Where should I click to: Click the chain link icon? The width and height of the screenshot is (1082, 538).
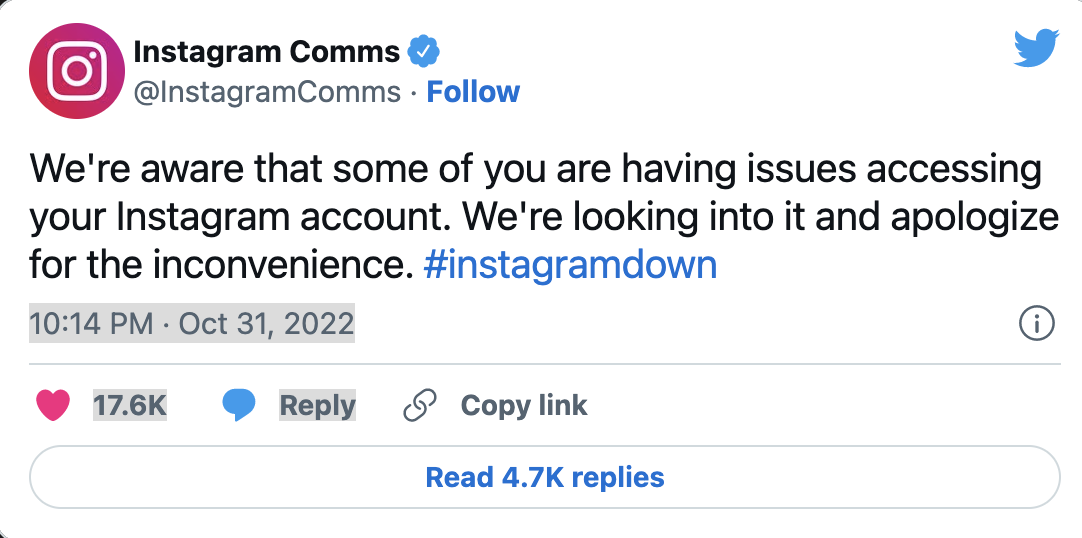420,405
